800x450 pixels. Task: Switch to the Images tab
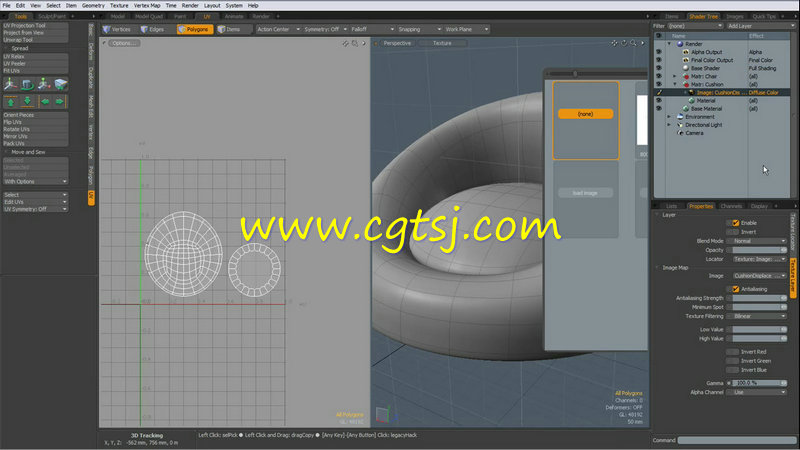coord(735,16)
